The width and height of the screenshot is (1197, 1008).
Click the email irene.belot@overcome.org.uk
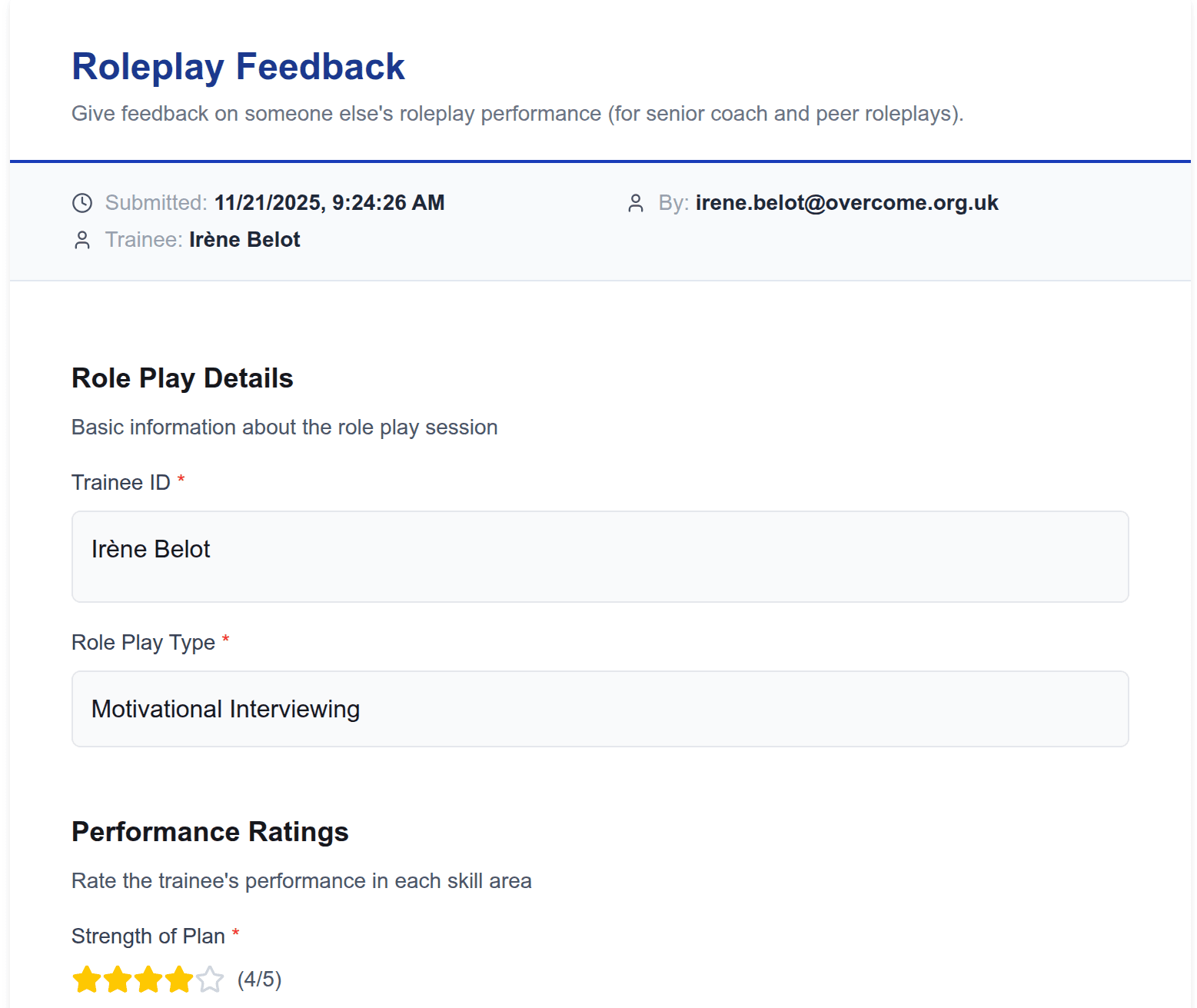pyautogui.click(x=846, y=203)
